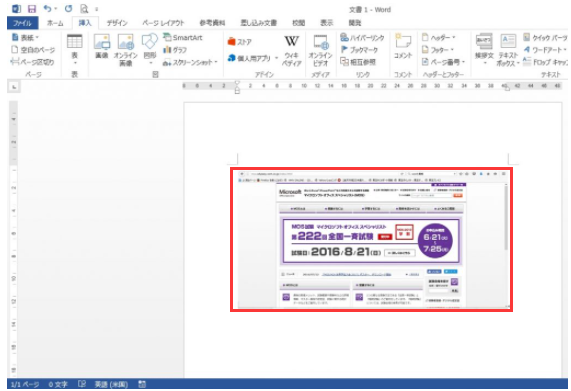
Task: Click the ハイパーリンク button
Action: point(362,37)
